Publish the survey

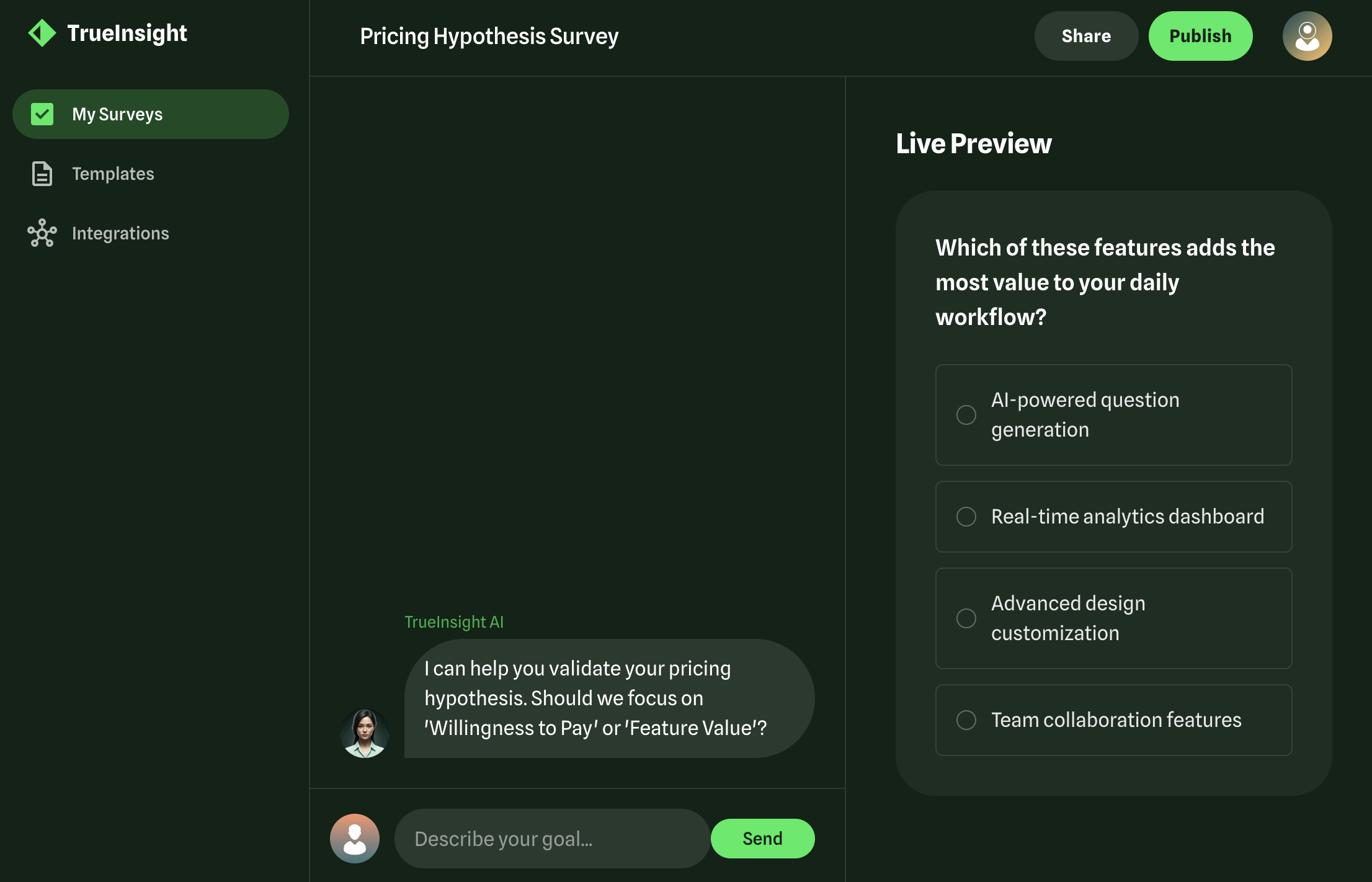pos(1200,35)
